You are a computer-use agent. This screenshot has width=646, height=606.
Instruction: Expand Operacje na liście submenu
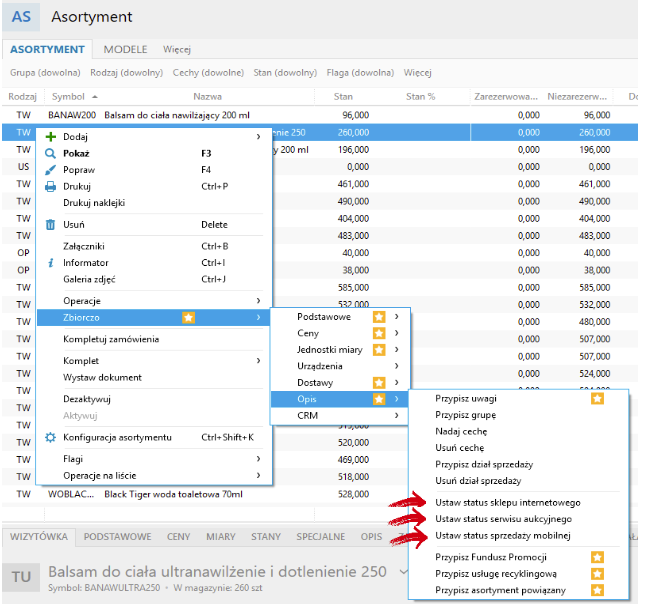[x=258, y=475]
